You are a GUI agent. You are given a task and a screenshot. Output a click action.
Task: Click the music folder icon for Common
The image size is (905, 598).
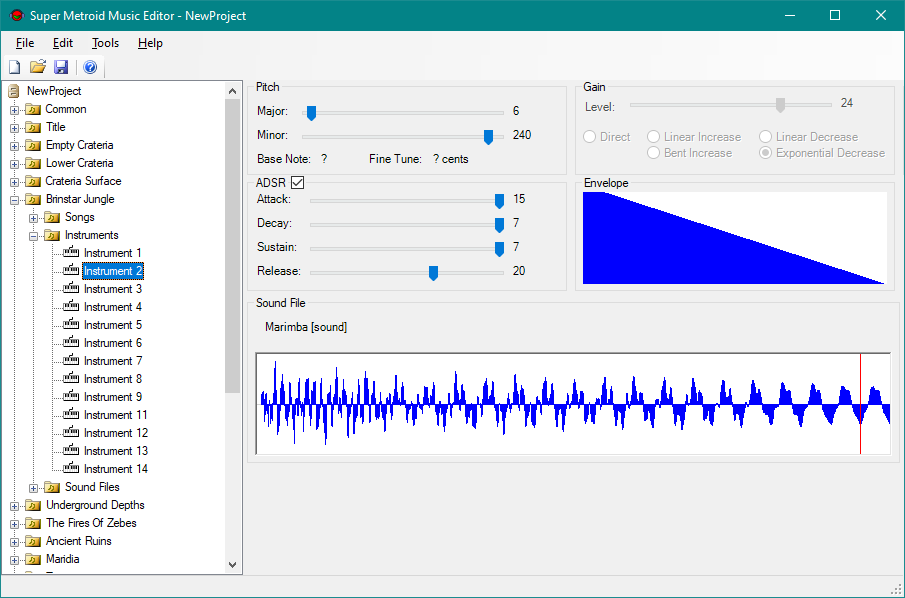coord(33,109)
